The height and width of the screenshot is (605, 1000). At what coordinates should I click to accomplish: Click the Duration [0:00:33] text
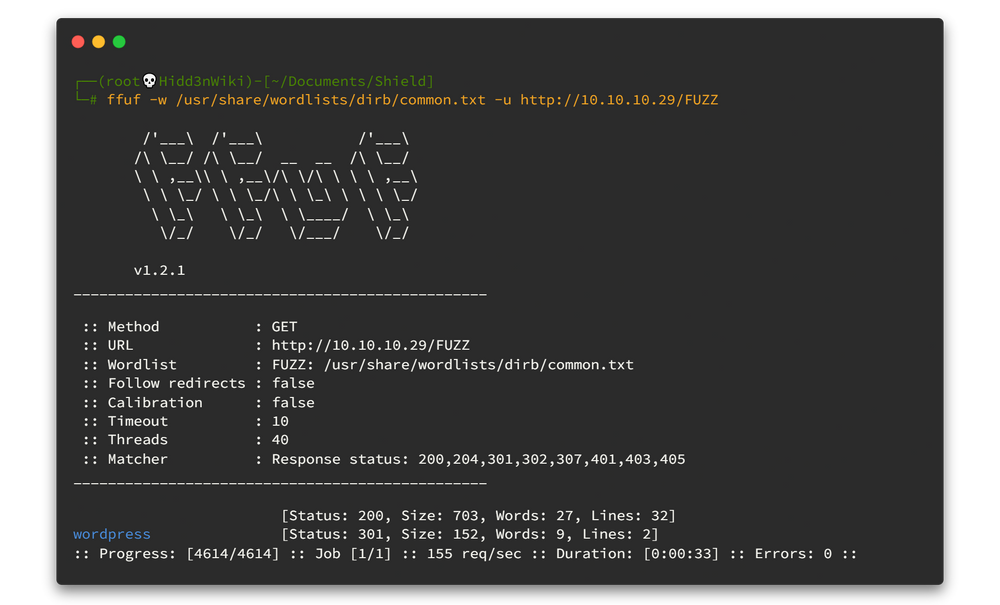click(x=637, y=553)
